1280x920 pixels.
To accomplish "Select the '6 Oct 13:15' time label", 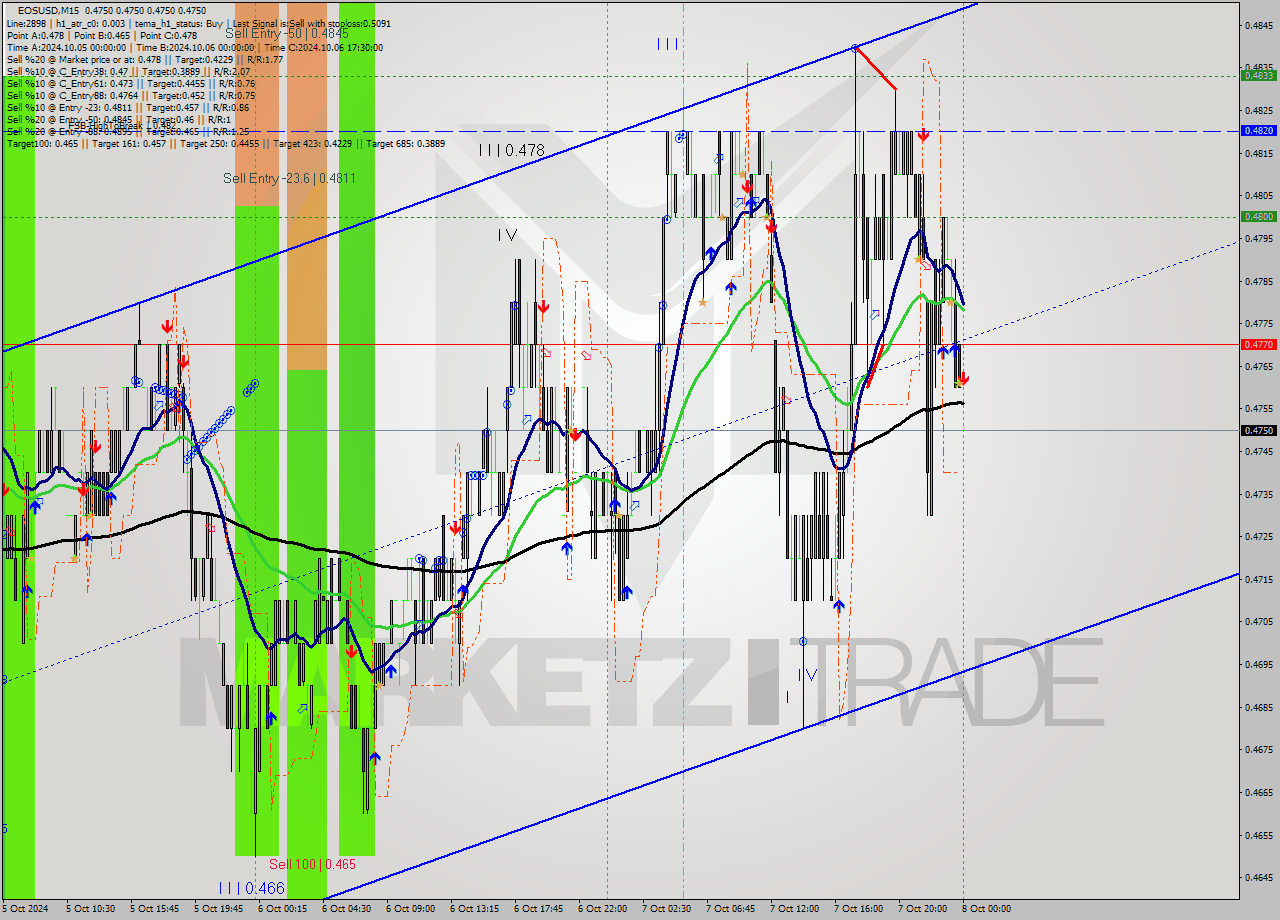I will tap(475, 909).
